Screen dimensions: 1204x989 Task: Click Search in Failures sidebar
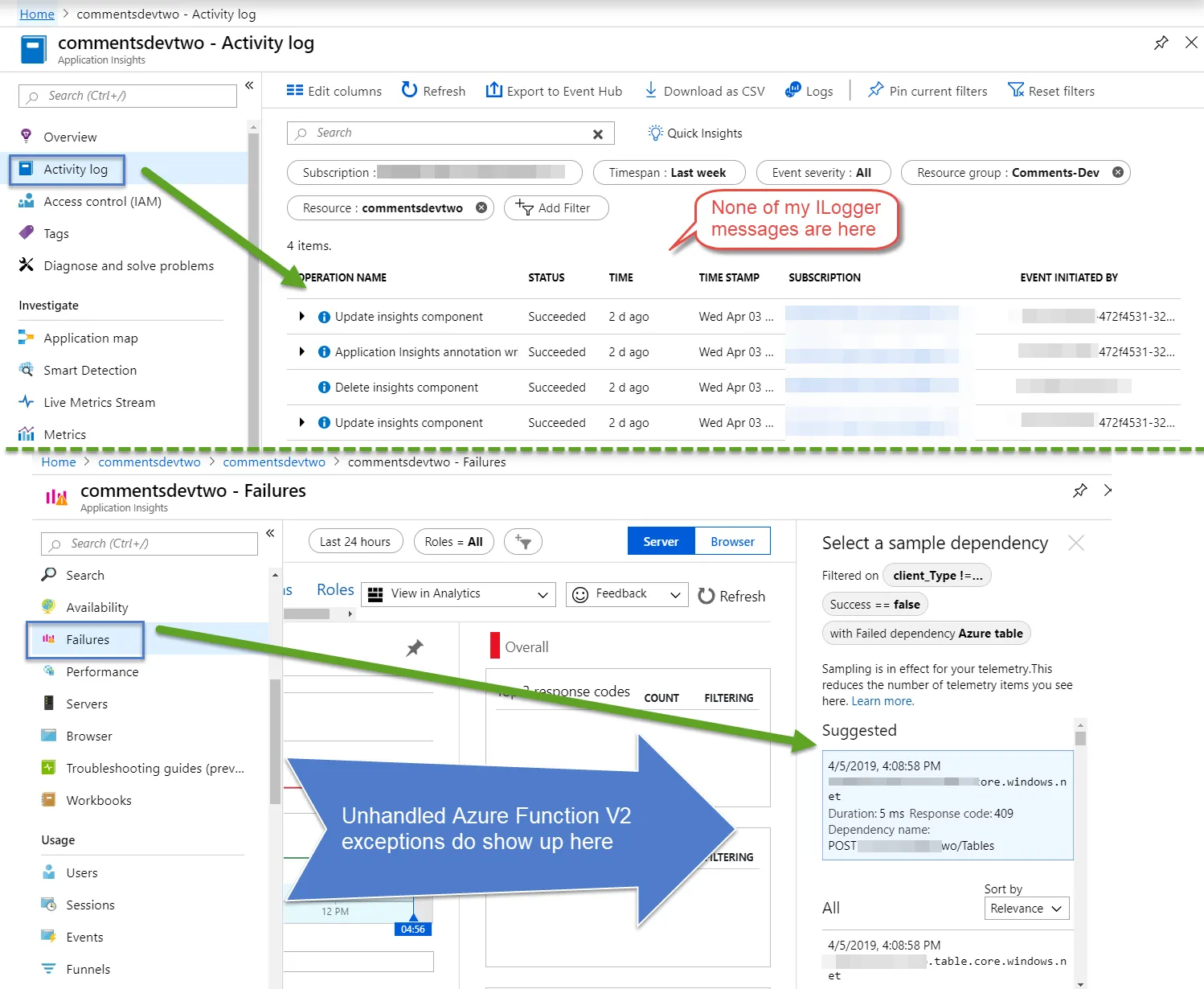coord(85,575)
